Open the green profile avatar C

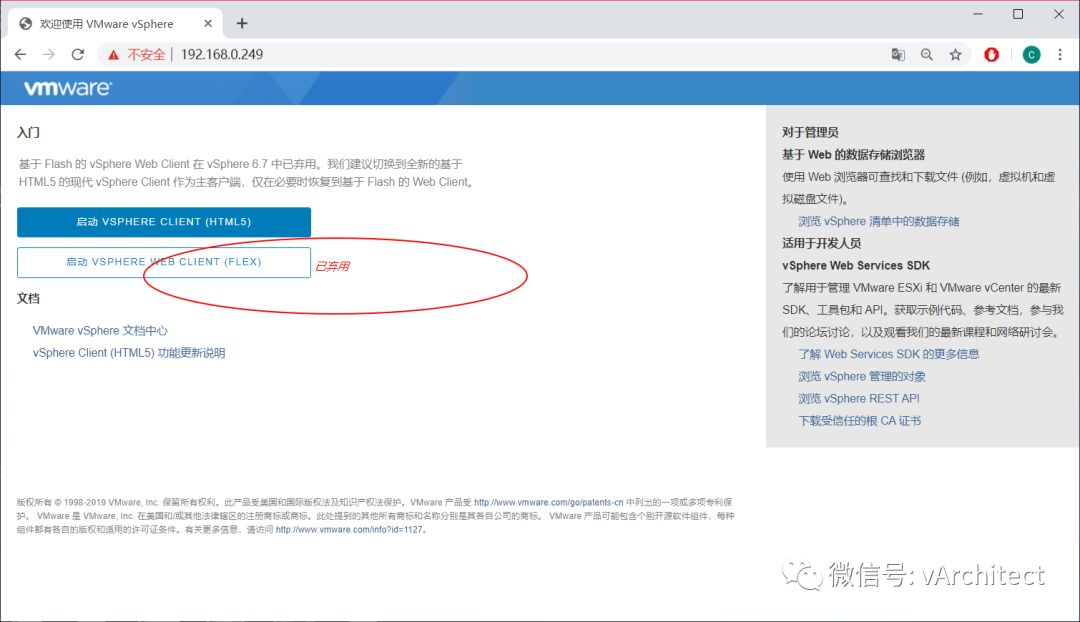pos(1031,54)
